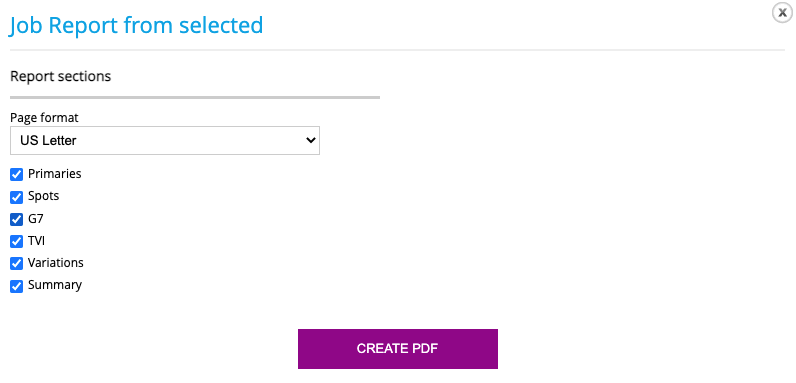Click the chevron arrow in page format selector

click(x=310, y=140)
